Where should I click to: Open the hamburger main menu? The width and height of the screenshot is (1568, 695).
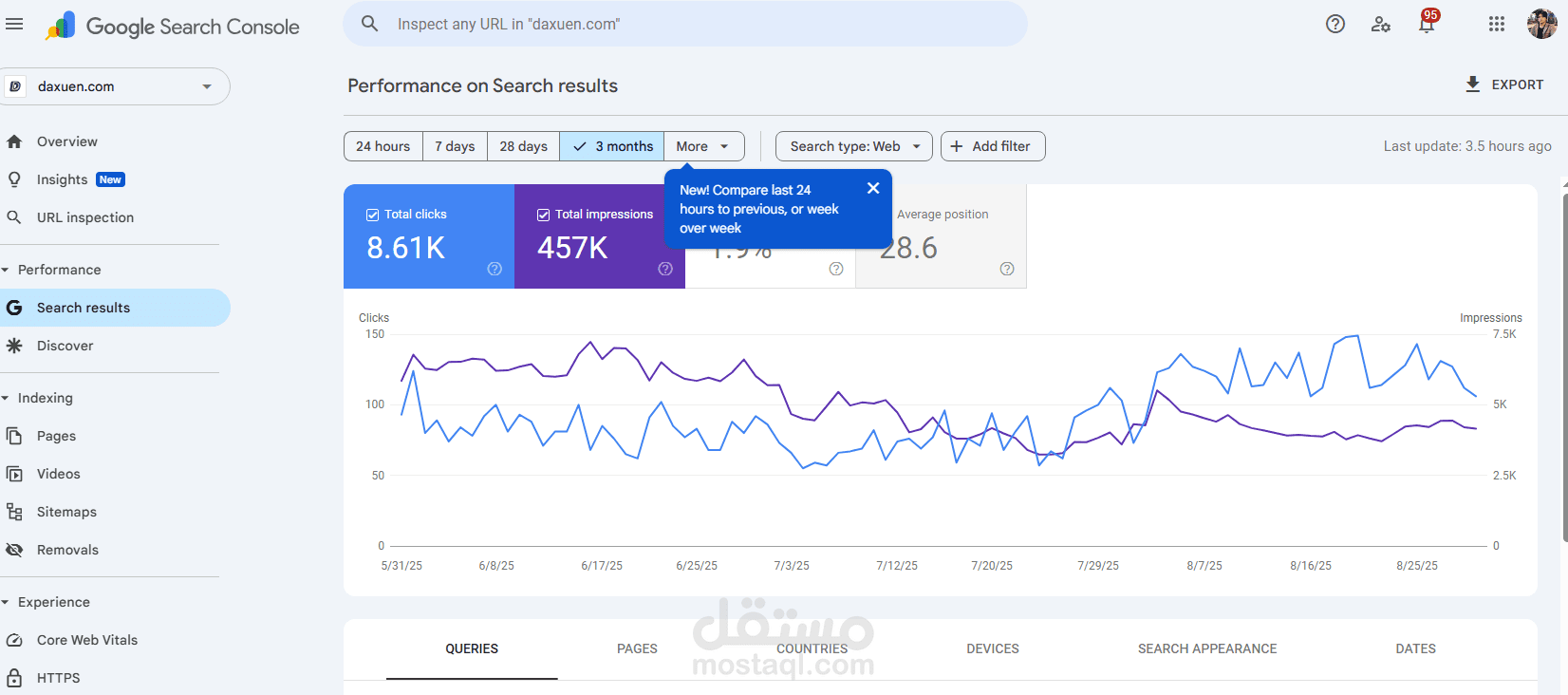pos(14,25)
